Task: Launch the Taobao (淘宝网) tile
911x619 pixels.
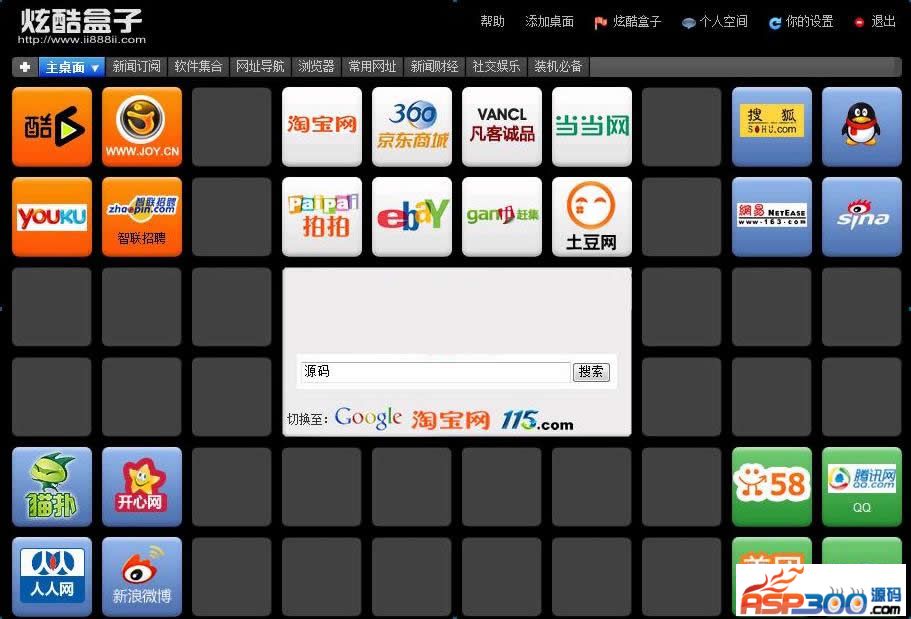Action: pos(322,127)
